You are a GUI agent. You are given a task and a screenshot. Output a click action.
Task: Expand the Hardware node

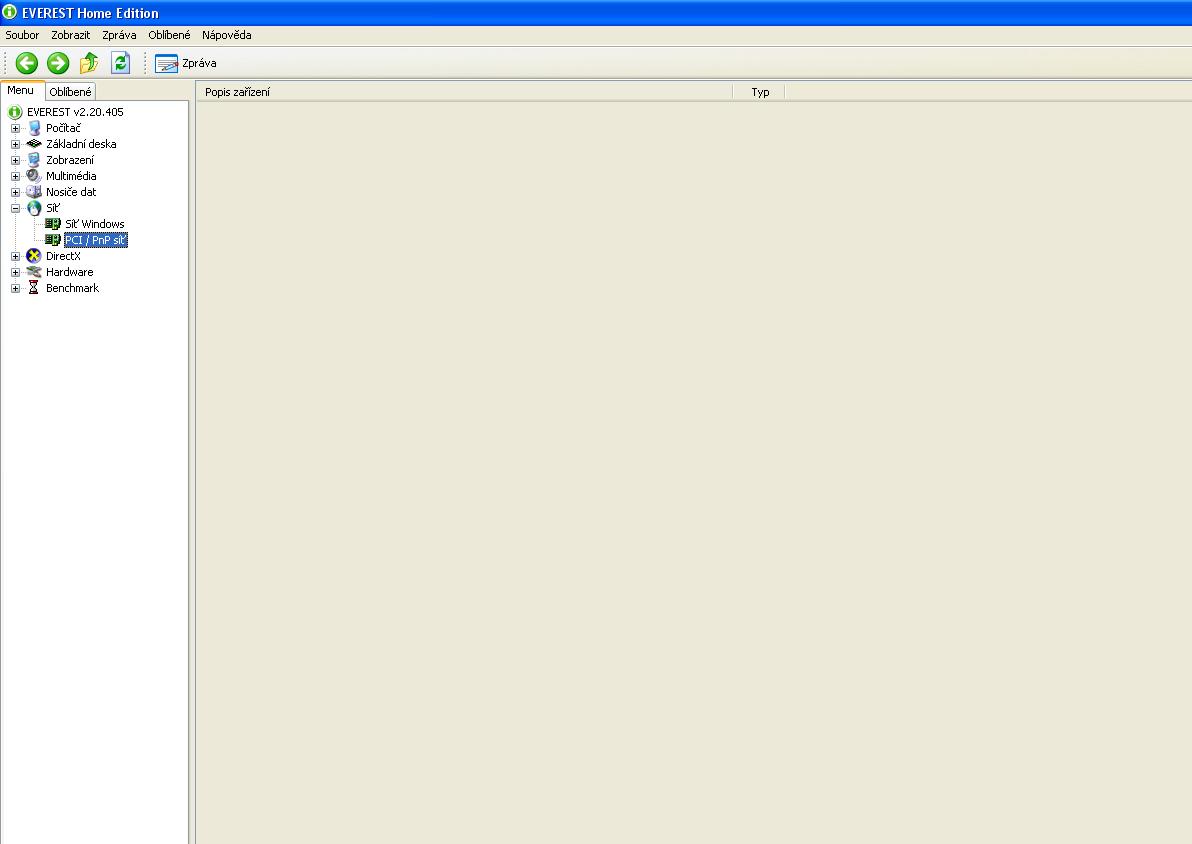[x=15, y=272]
